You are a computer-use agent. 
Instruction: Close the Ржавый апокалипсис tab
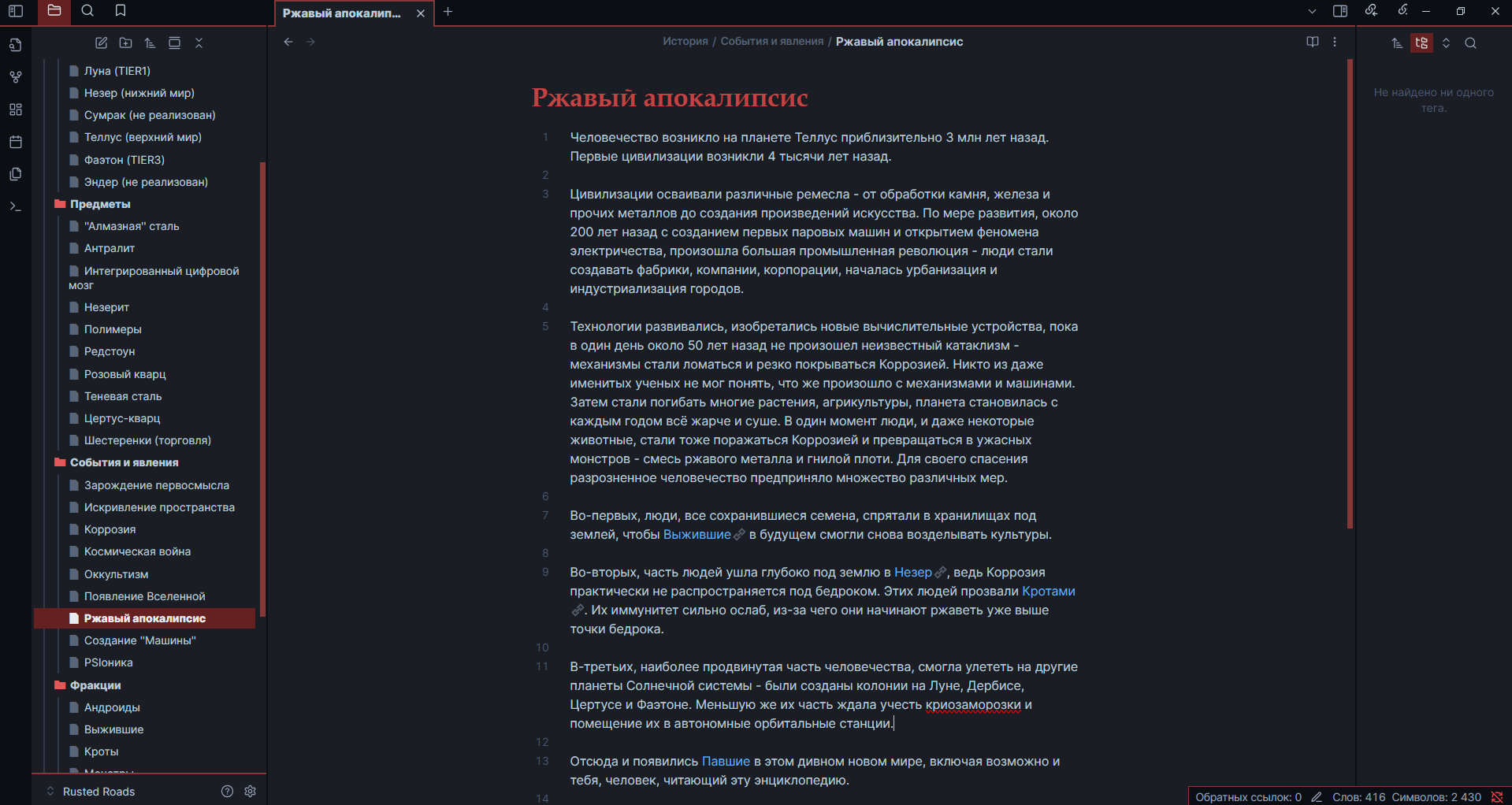[421, 13]
